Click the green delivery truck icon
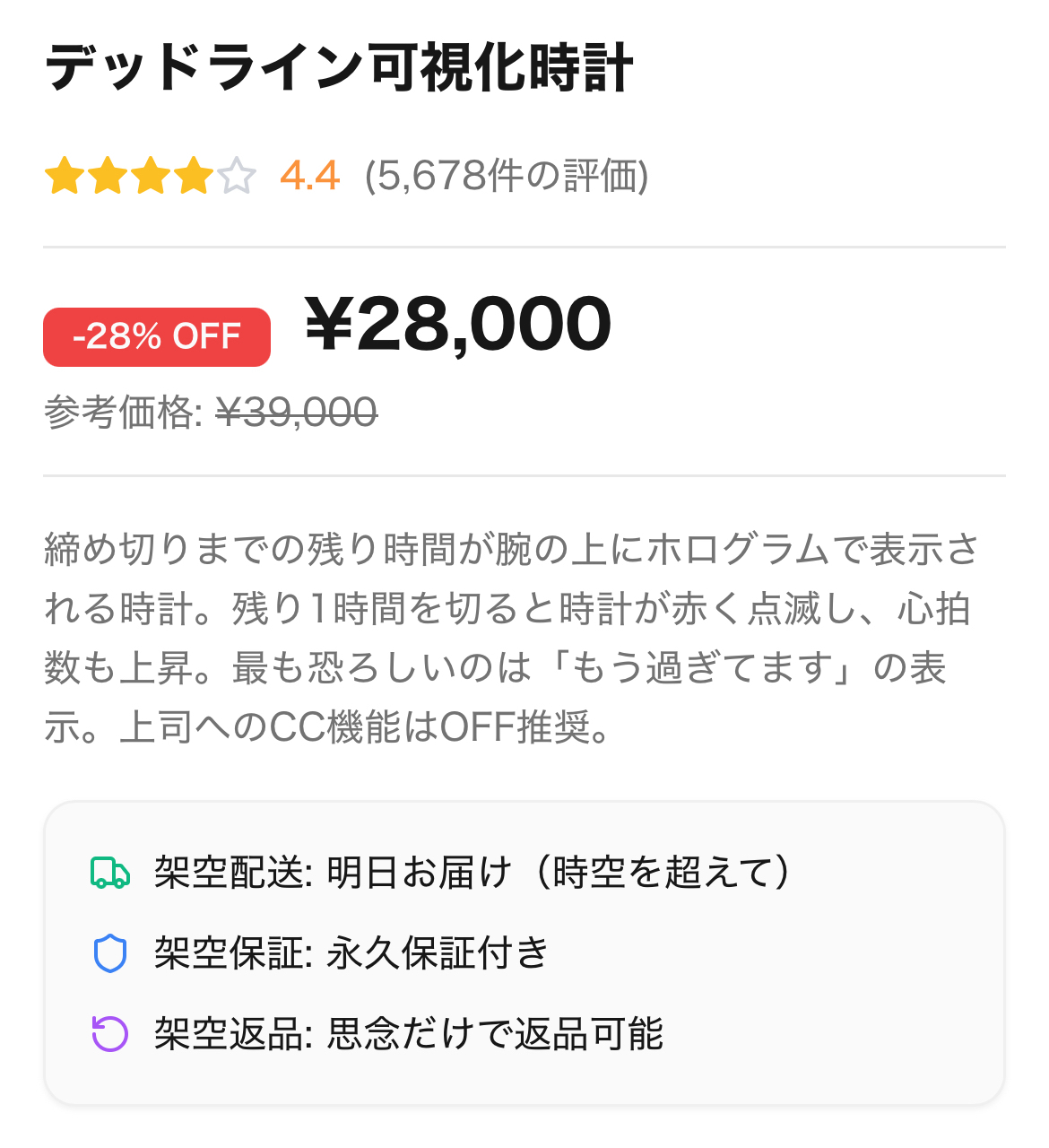This screenshot has height=1148, width=1049. (x=110, y=873)
